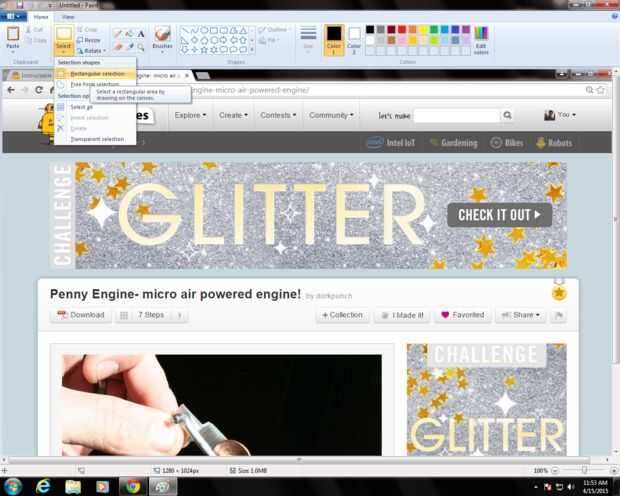Choose the Right arrow shape
The width and height of the screenshot is (620, 496).
click(224, 40)
